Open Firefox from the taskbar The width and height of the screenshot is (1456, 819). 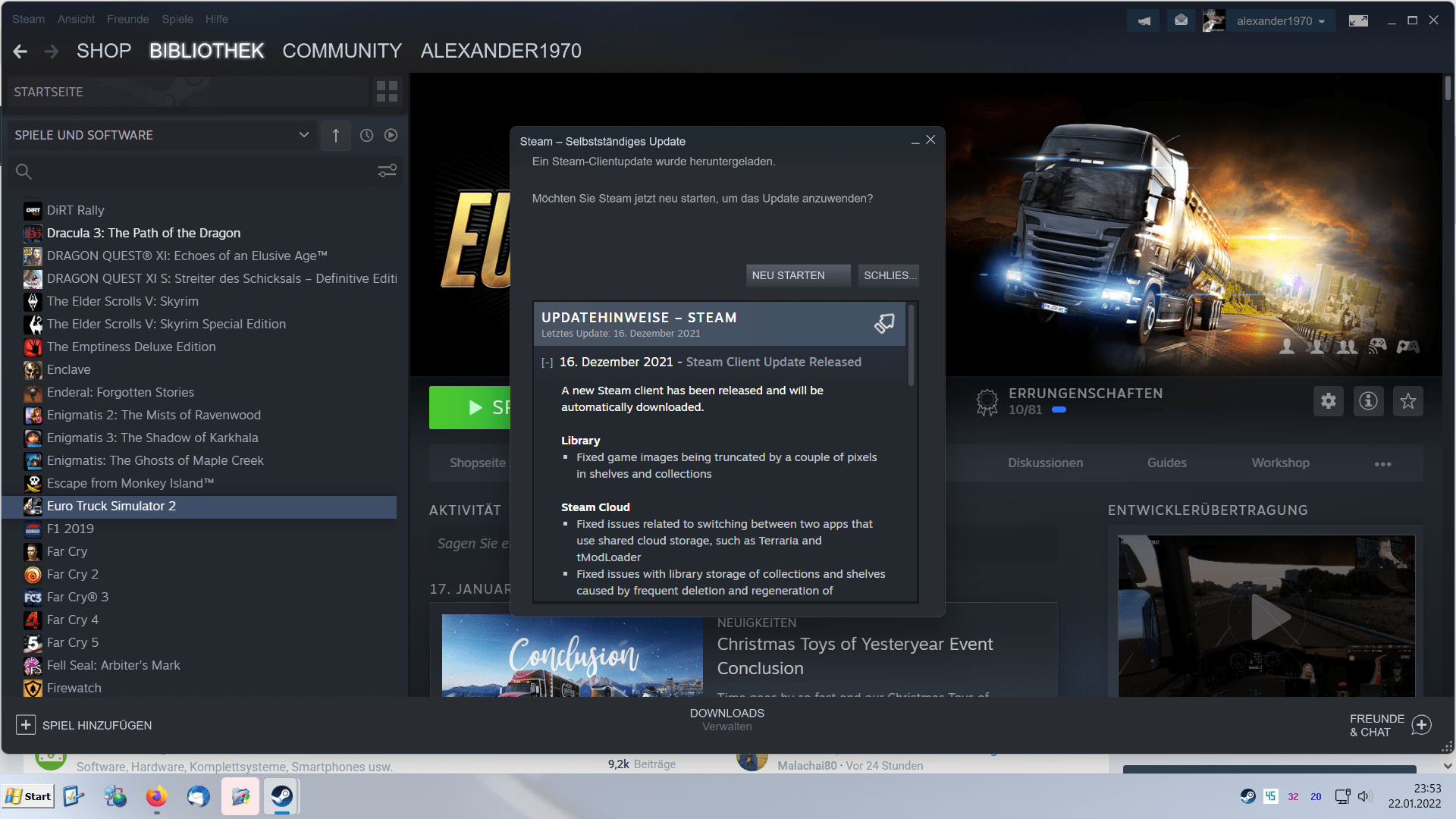click(x=156, y=796)
